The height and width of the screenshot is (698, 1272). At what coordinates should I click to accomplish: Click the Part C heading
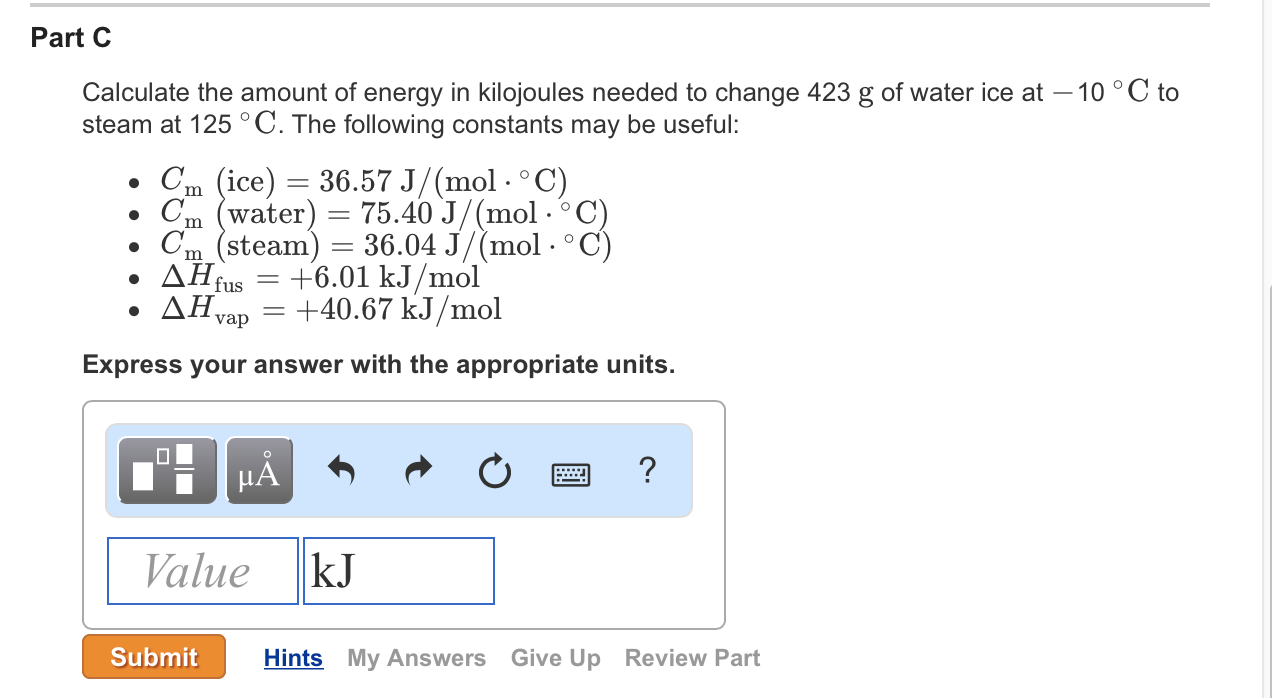pos(71,38)
